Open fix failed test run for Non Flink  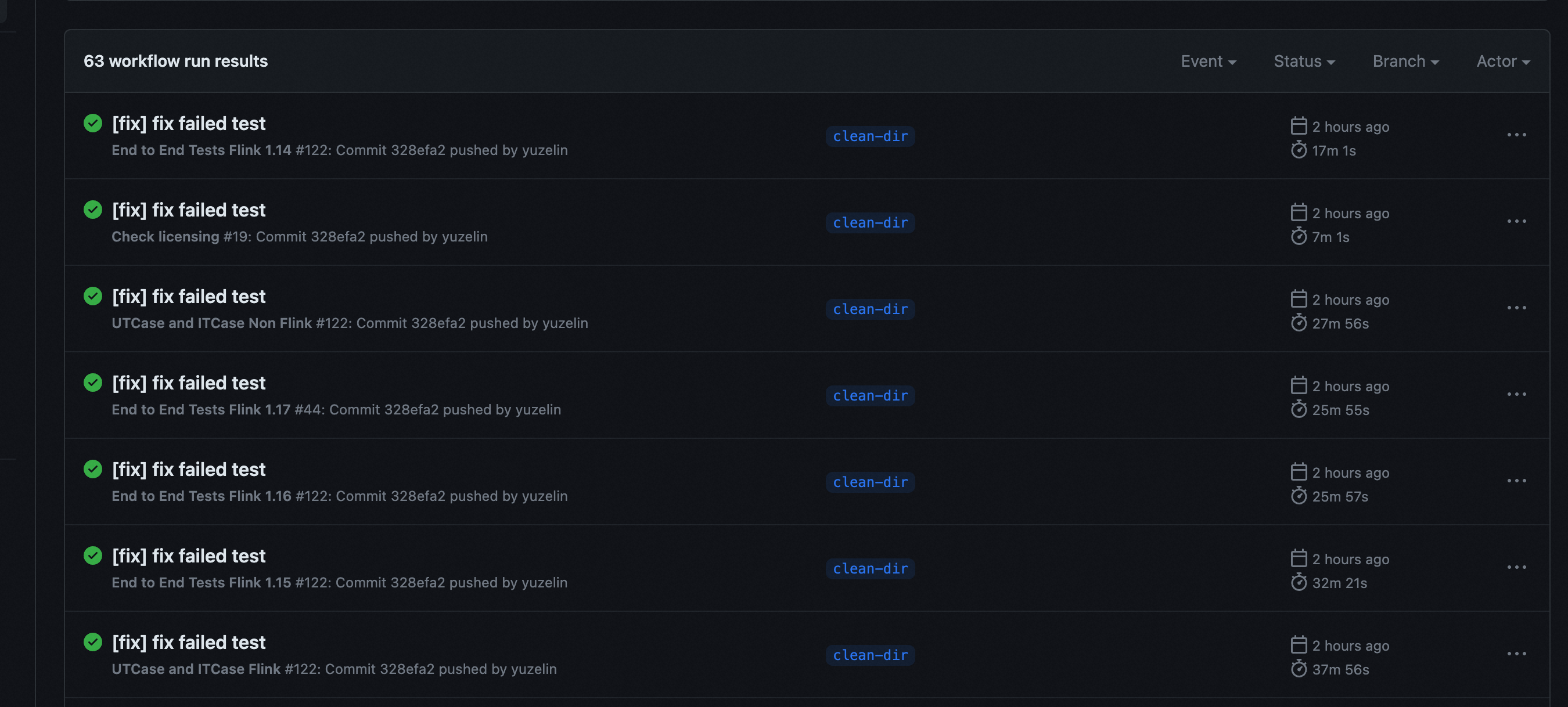pos(189,296)
